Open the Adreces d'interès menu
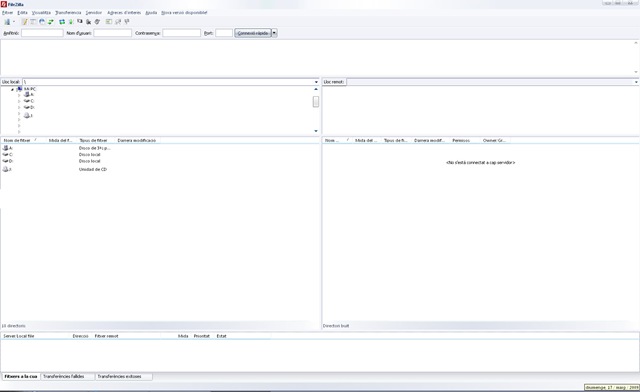The width and height of the screenshot is (640, 392). pos(124,13)
